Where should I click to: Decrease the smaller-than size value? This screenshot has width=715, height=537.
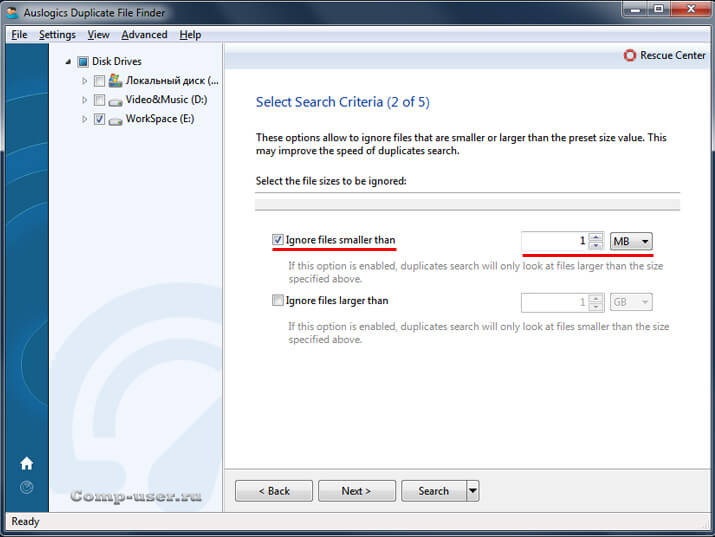[596, 245]
